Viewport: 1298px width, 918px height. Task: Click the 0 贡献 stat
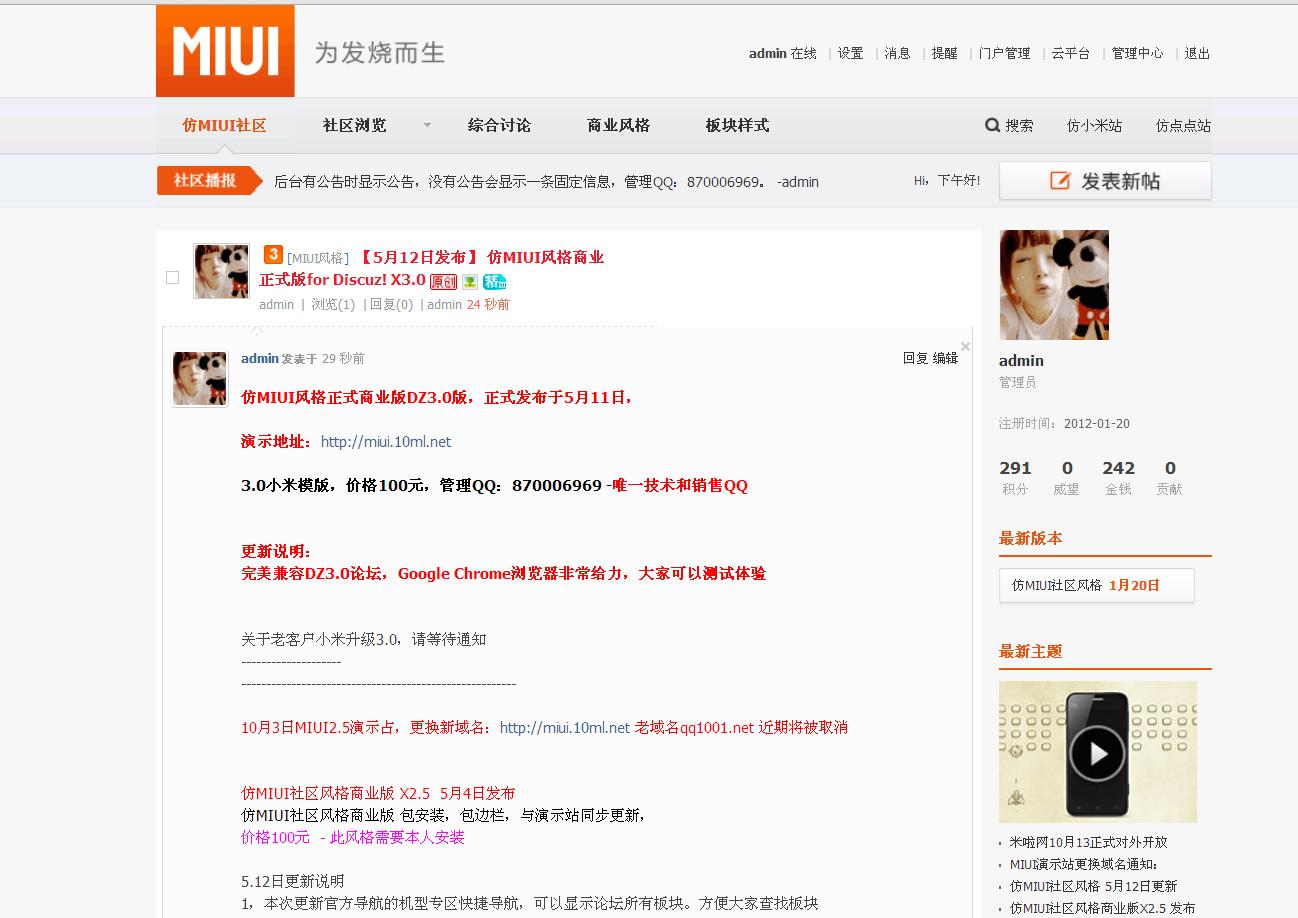[1170, 477]
